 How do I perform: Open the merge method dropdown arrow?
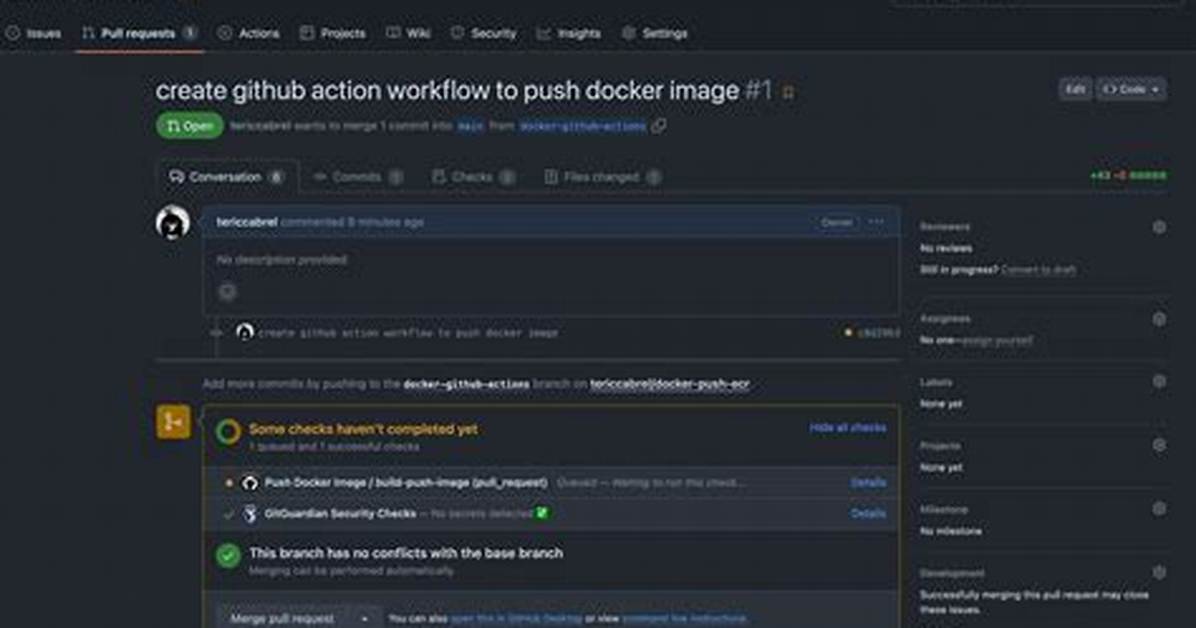pyautogui.click(x=364, y=618)
